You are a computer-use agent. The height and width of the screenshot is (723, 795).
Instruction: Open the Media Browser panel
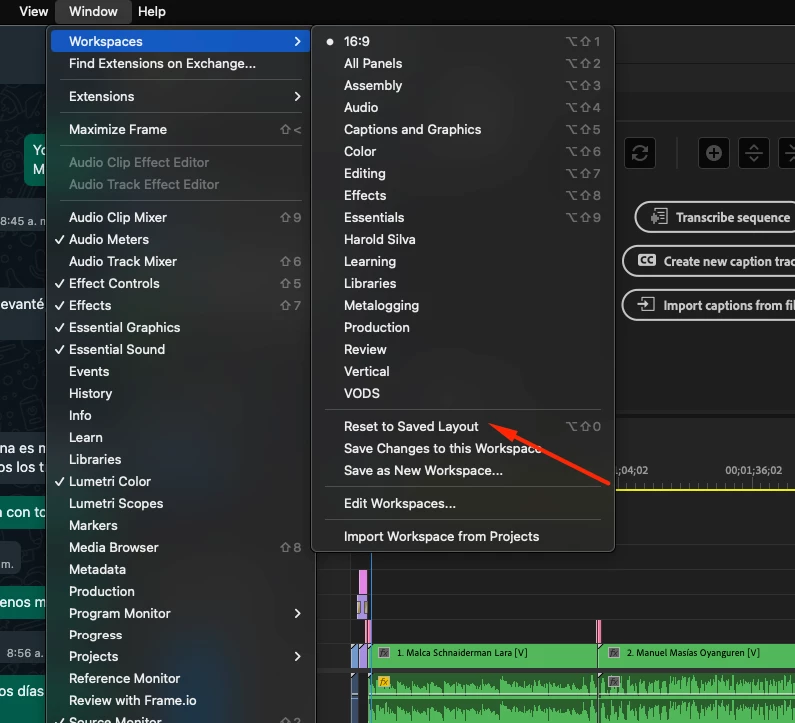(180, 548)
